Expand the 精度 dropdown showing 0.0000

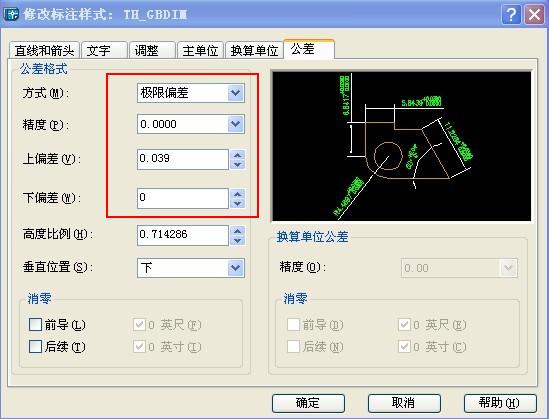[x=191, y=124]
